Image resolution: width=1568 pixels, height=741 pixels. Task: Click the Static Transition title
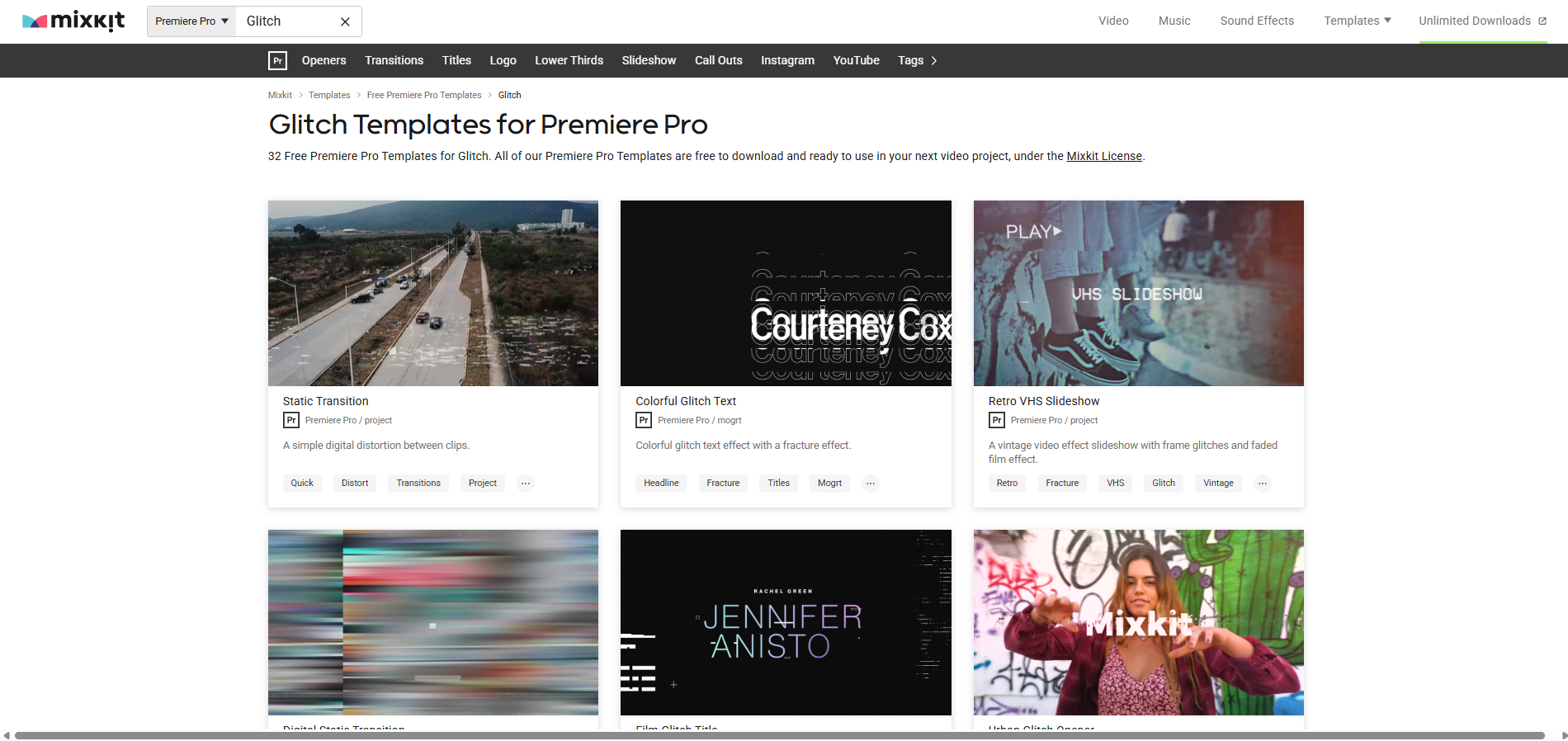click(326, 401)
